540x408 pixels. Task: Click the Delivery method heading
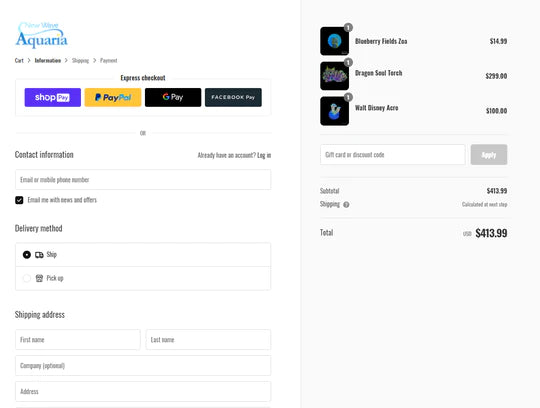coord(39,228)
